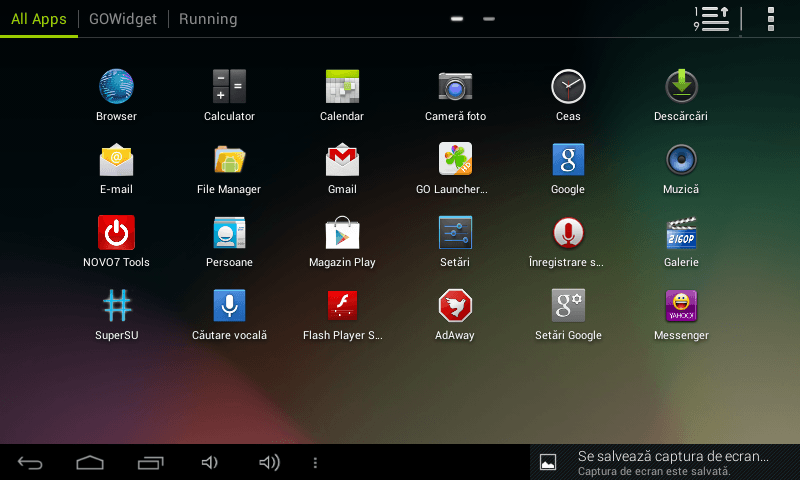Launch Flash Player Settings

tap(342, 306)
